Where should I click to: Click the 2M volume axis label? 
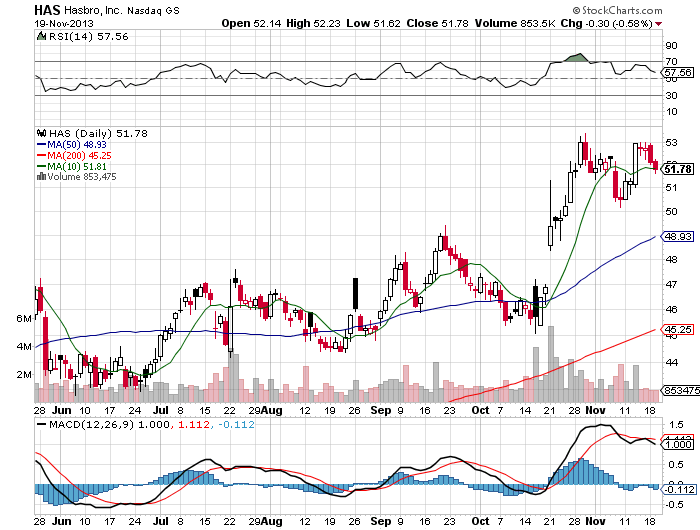(24, 374)
